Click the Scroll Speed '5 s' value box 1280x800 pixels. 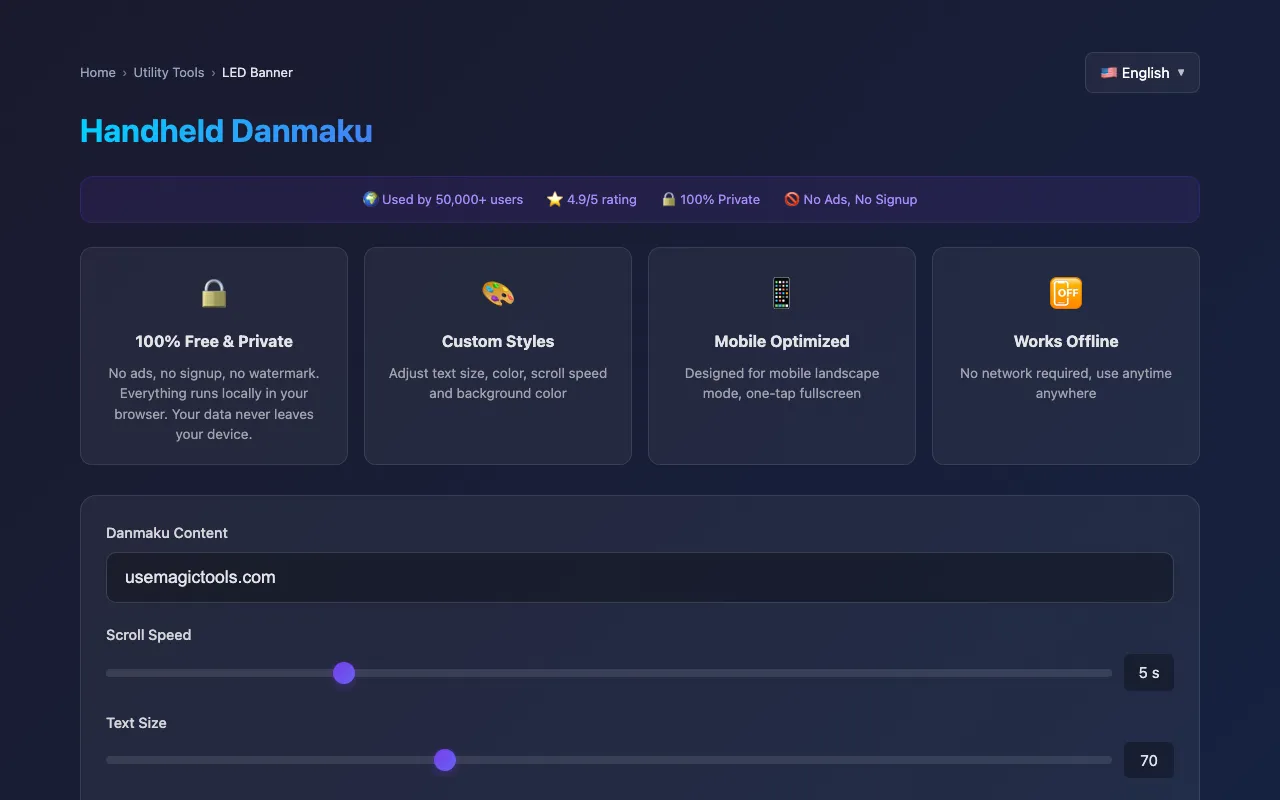click(1149, 673)
